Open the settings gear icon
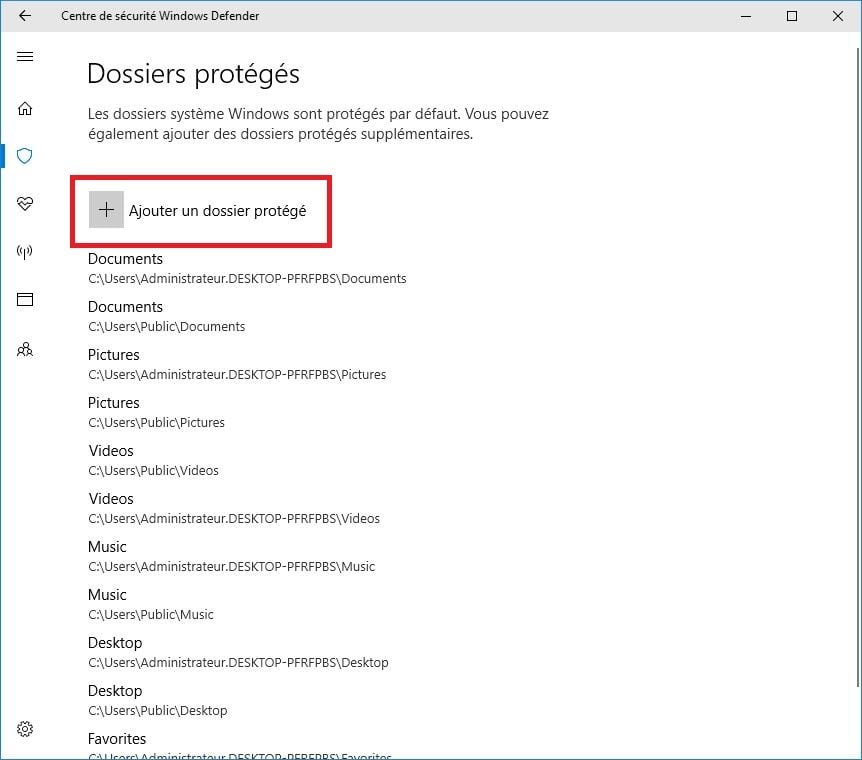This screenshot has width=862, height=760. (25, 729)
